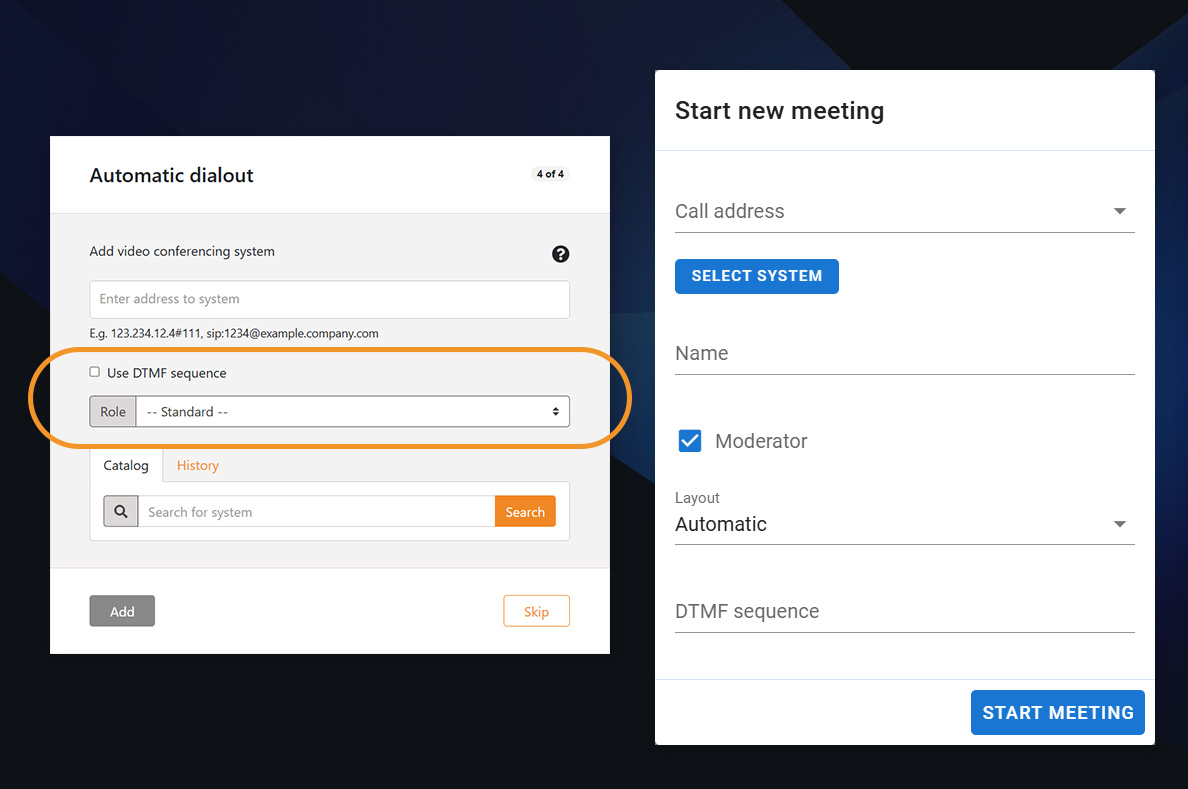Click the help question mark icon
This screenshot has height=789, width=1188.
pyautogui.click(x=560, y=254)
